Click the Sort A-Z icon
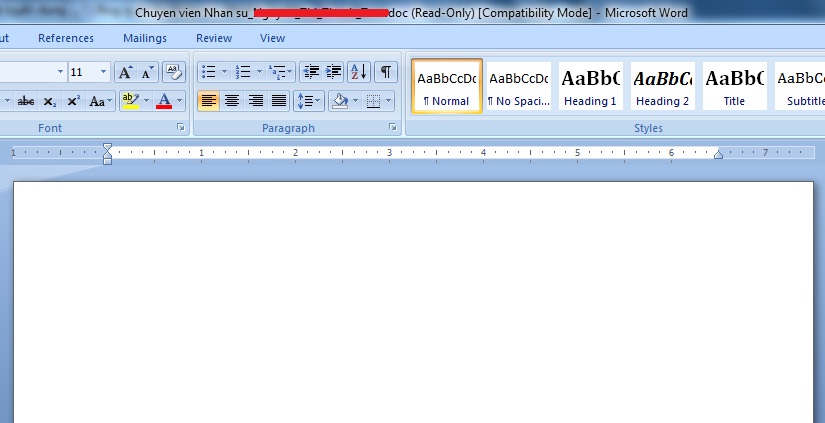Screen dimensions: 825x423 (x=359, y=72)
